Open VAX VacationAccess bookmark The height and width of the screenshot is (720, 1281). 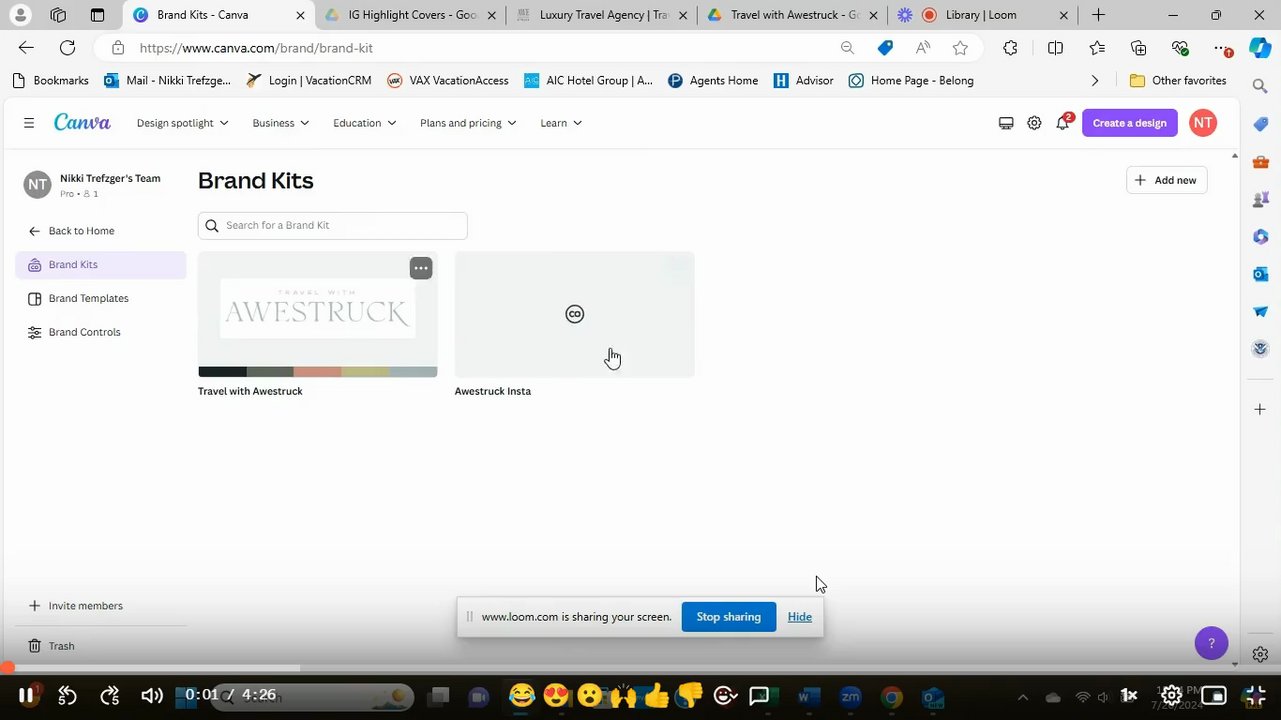pyautogui.click(x=447, y=81)
